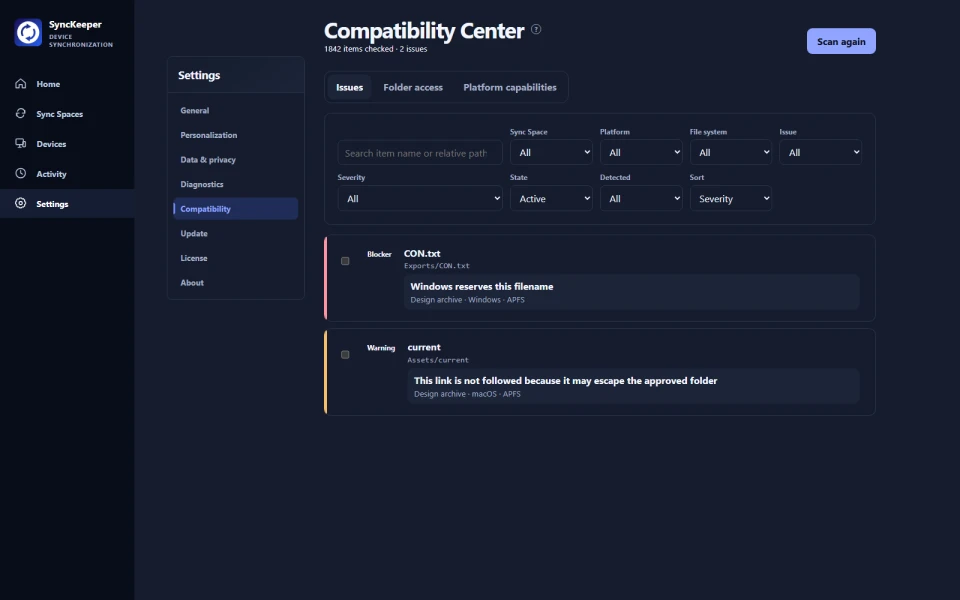The image size is (960, 600).
Task: Open the Detected filter dropdown
Action: (x=641, y=198)
